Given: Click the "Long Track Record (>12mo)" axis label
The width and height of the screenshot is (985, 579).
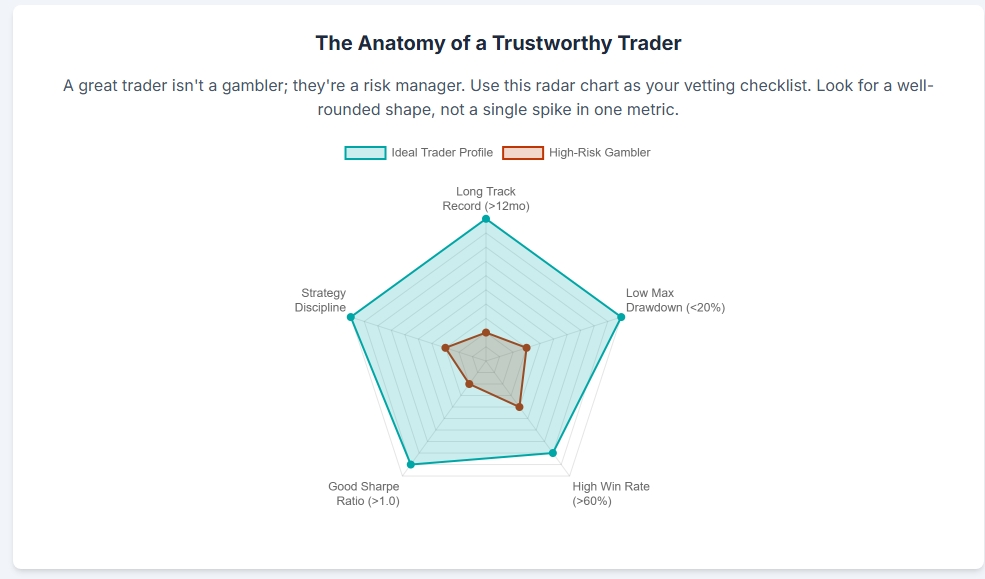Looking at the screenshot, I should pyautogui.click(x=486, y=199).
